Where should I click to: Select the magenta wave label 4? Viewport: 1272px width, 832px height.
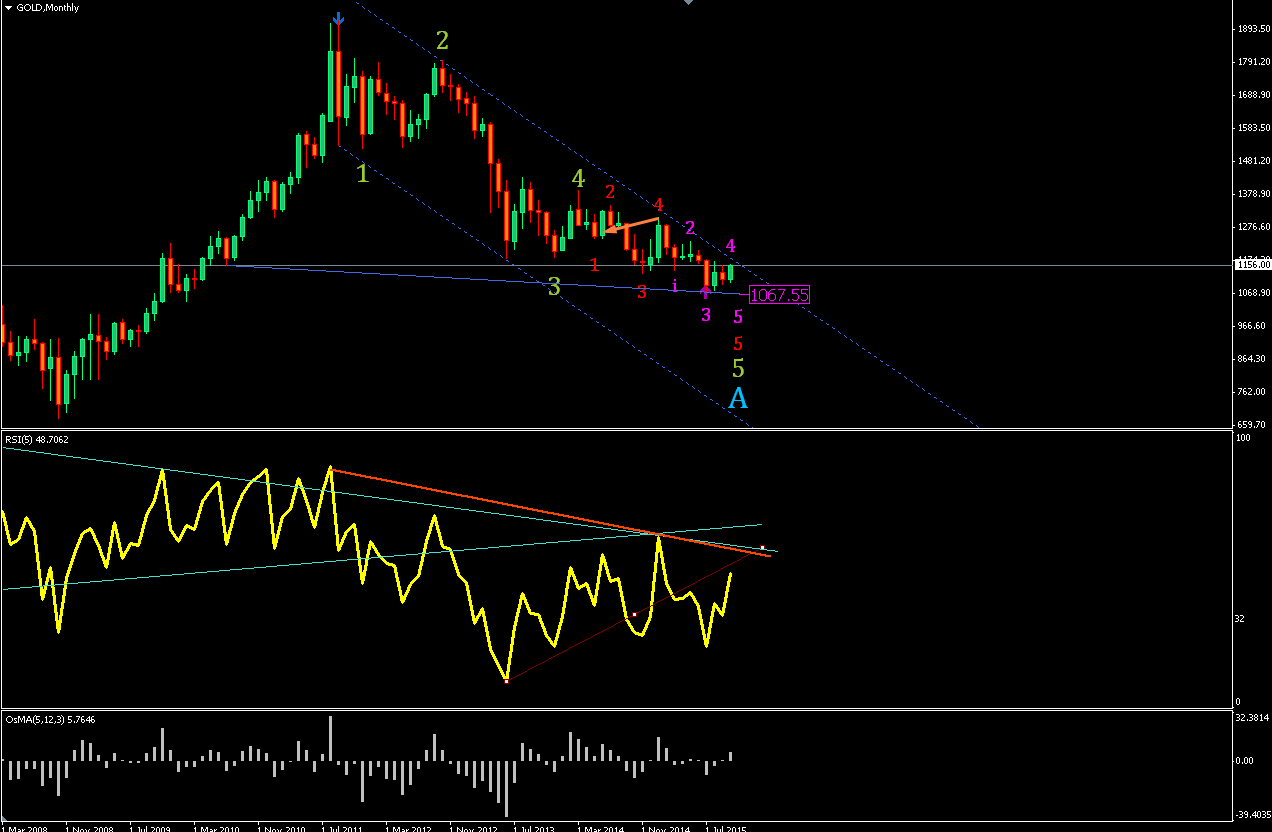(731, 245)
